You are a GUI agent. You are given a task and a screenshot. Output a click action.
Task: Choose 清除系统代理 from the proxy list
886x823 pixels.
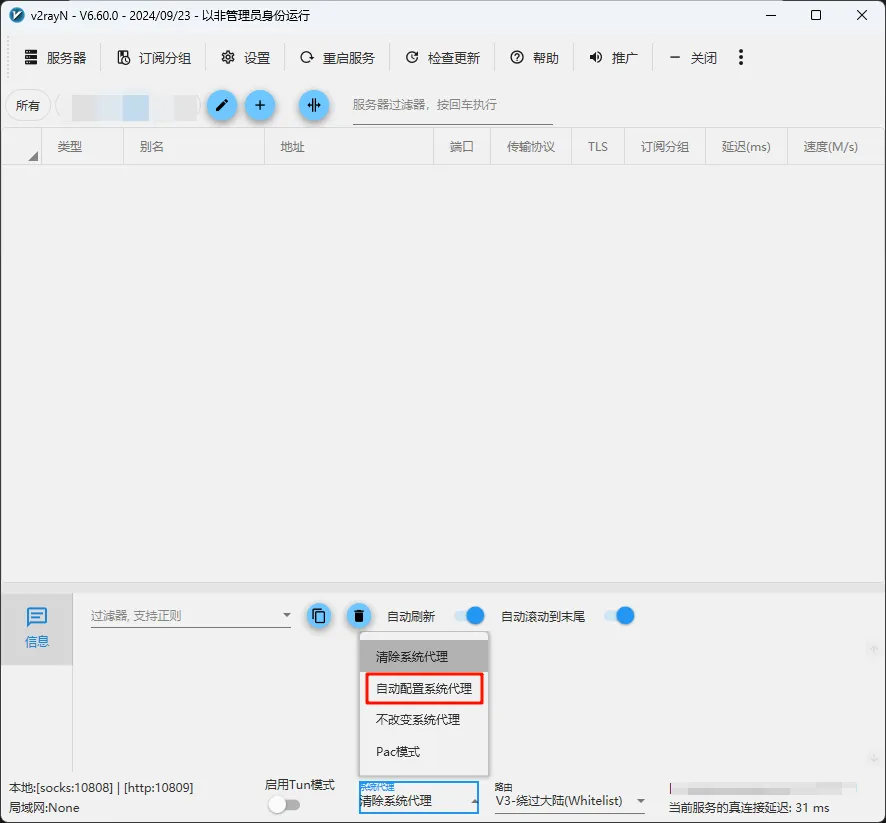click(424, 656)
